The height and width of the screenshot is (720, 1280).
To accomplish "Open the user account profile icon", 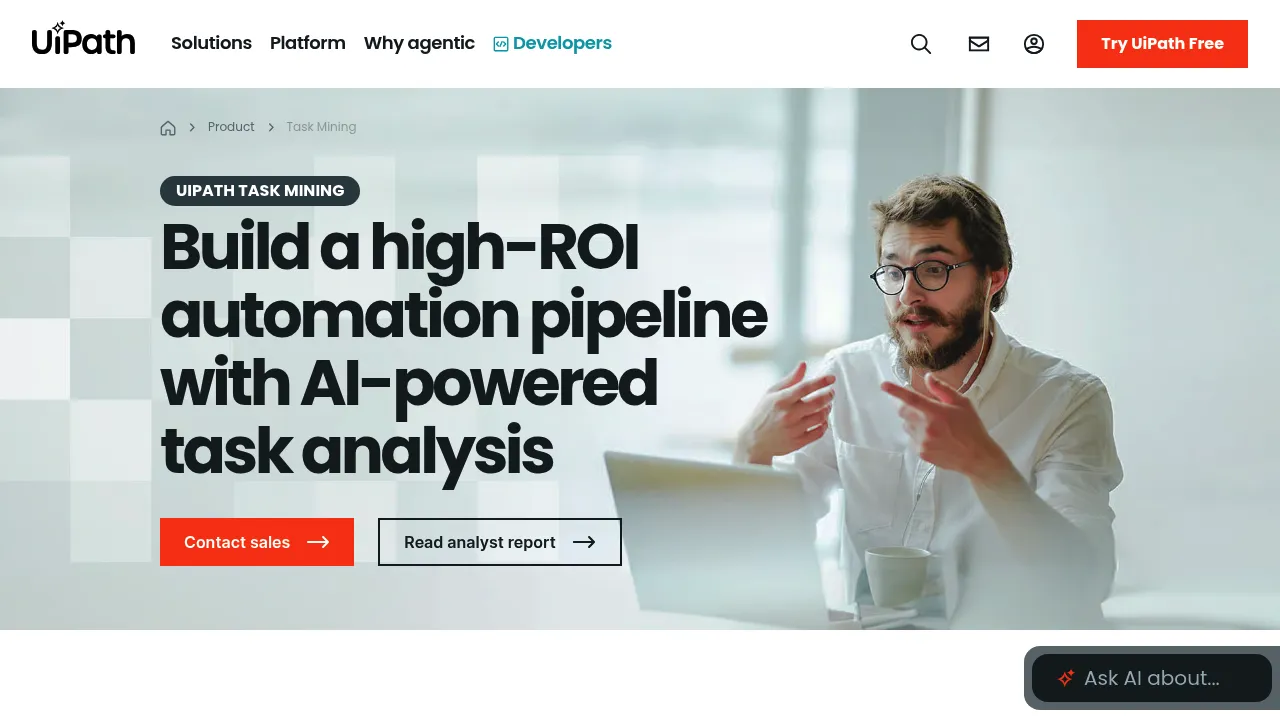I will point(1034,44).
